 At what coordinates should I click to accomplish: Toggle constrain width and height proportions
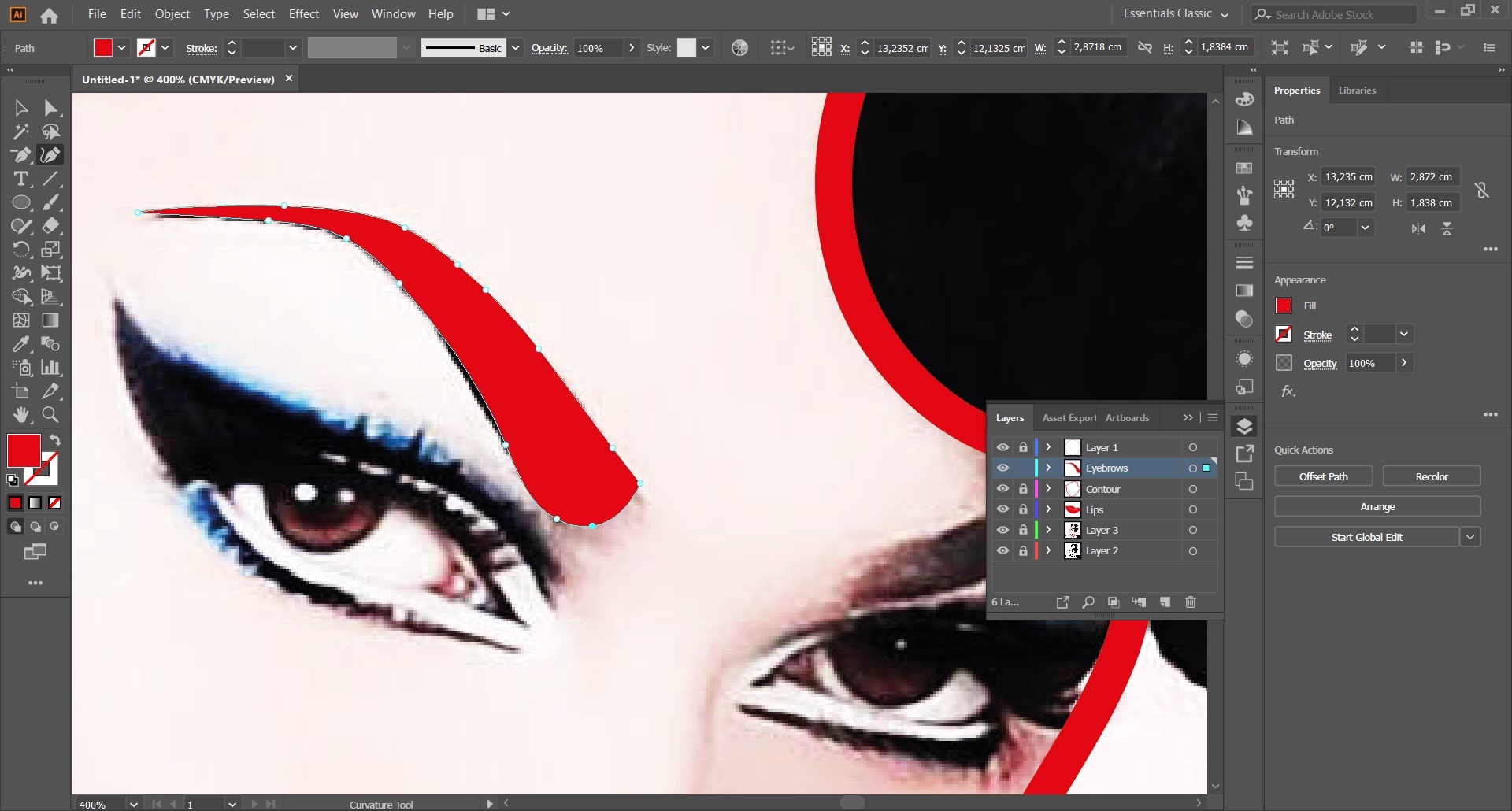(1481, 190)
